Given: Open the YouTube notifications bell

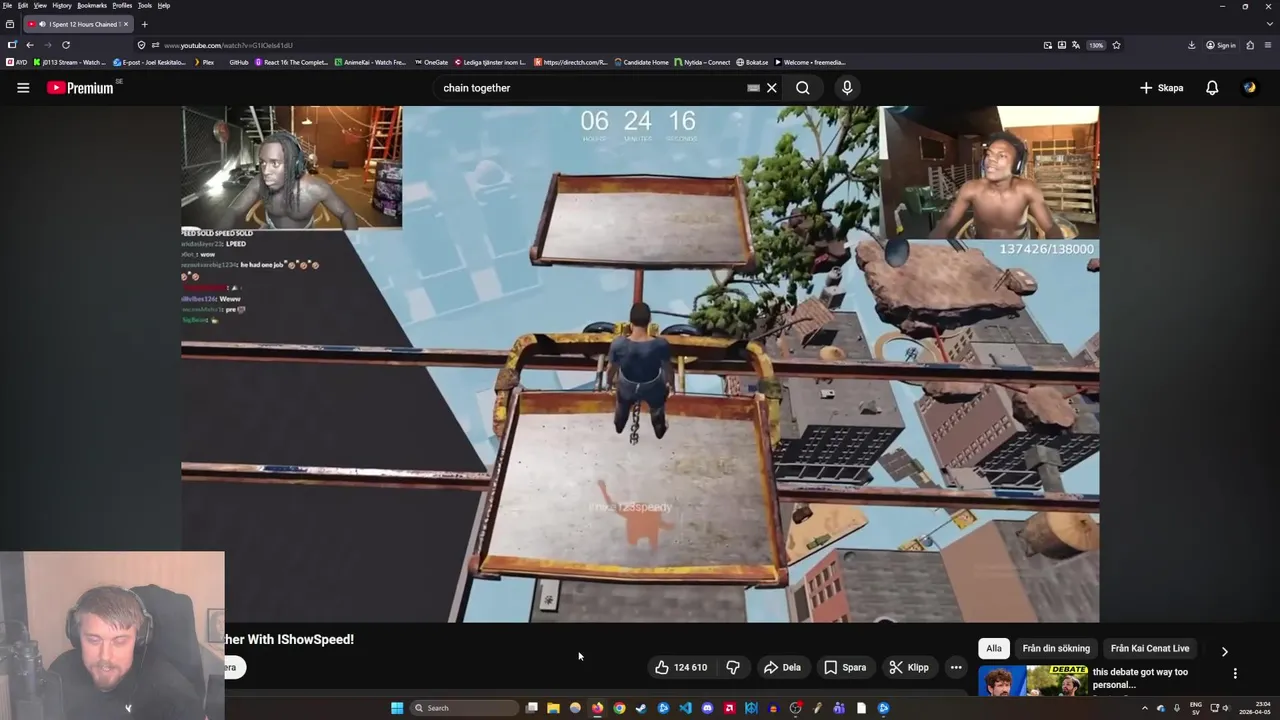Looking at the screenshot, I should click(1212, 88).
